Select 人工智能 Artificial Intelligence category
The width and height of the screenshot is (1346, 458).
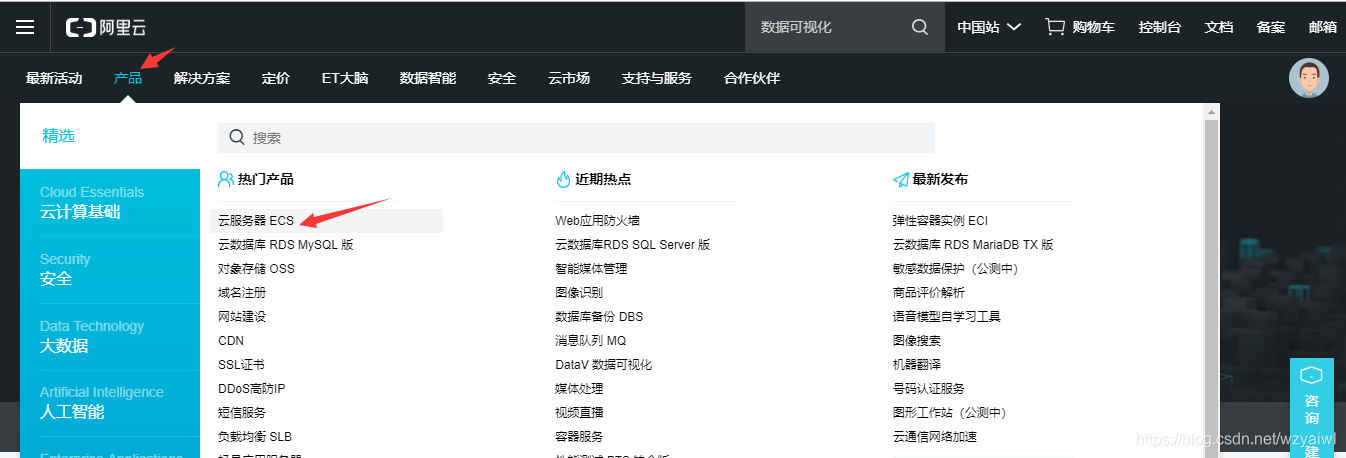[x=110, y=402]
